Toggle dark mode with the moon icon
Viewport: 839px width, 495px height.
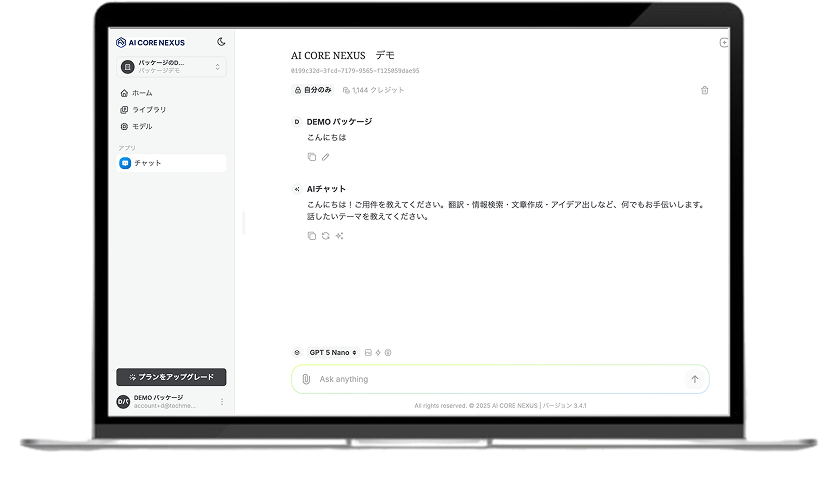(221, 42)
